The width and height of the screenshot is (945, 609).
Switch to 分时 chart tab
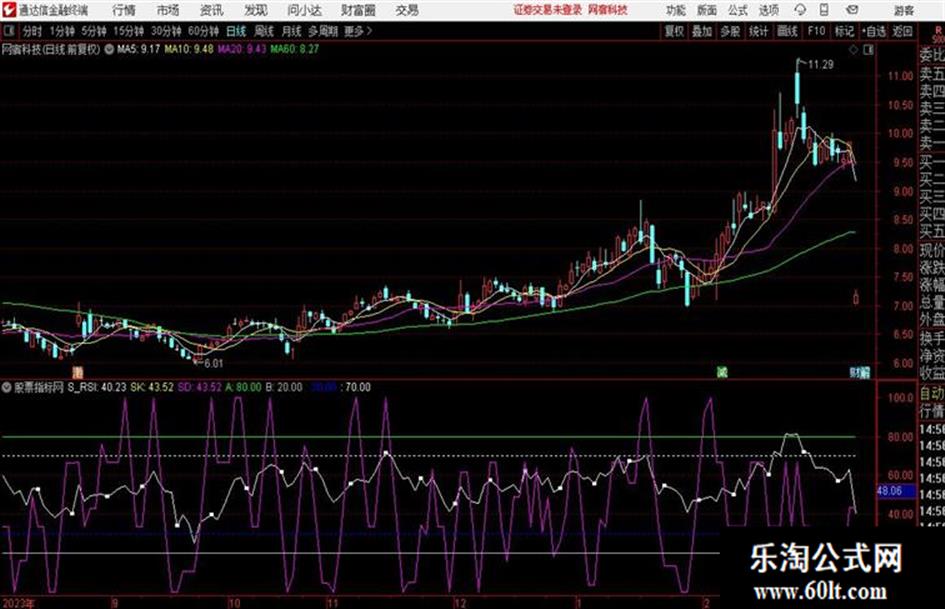coord(33,31)
